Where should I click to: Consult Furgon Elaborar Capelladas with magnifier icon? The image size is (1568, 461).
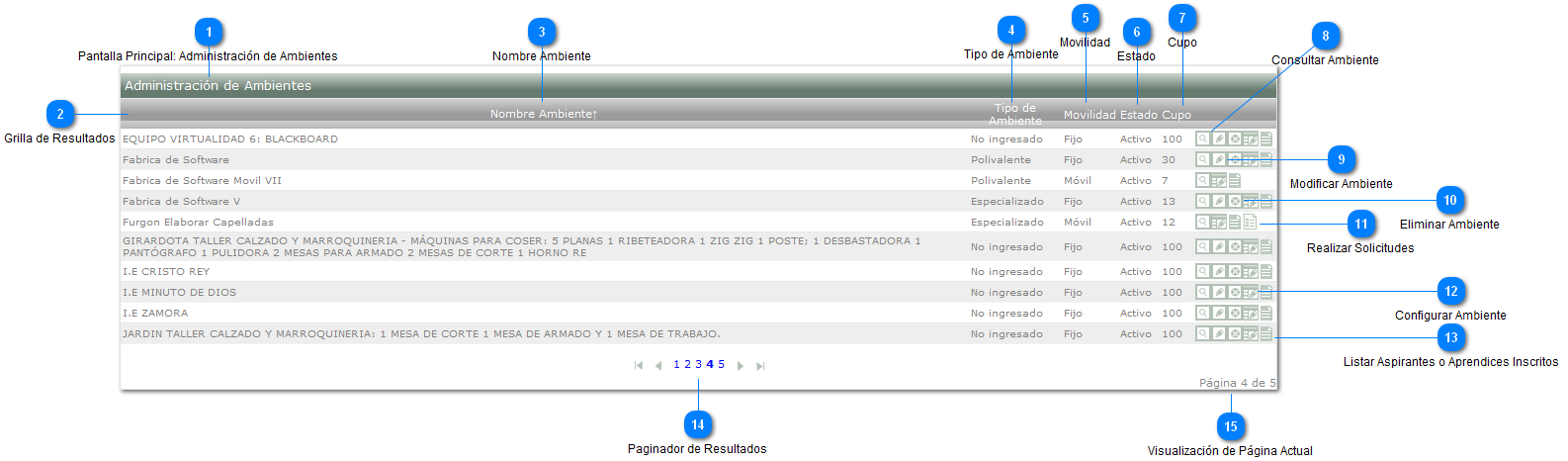(1202, 222)
